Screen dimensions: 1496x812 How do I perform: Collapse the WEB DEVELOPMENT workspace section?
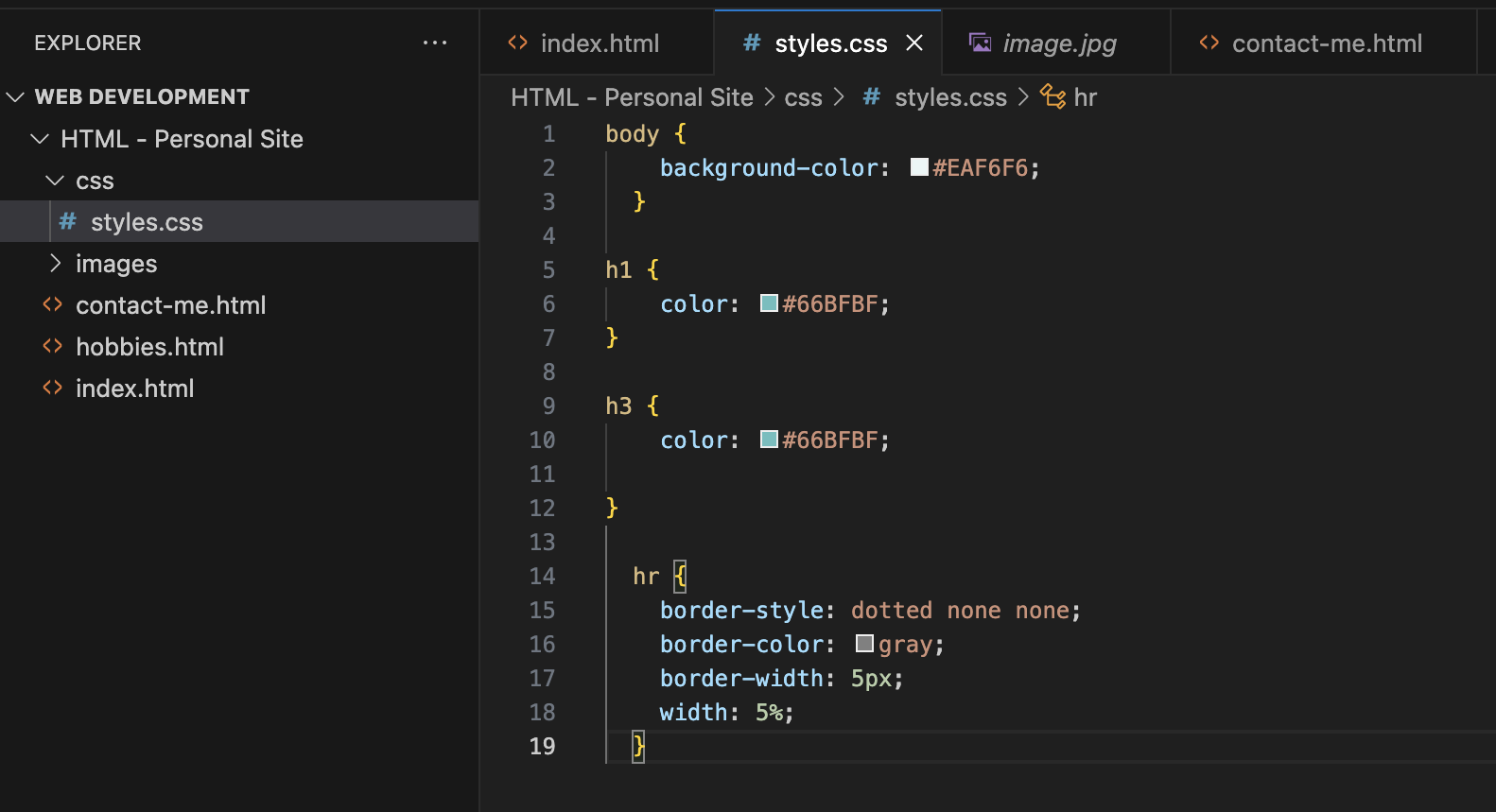coord(15,96)
